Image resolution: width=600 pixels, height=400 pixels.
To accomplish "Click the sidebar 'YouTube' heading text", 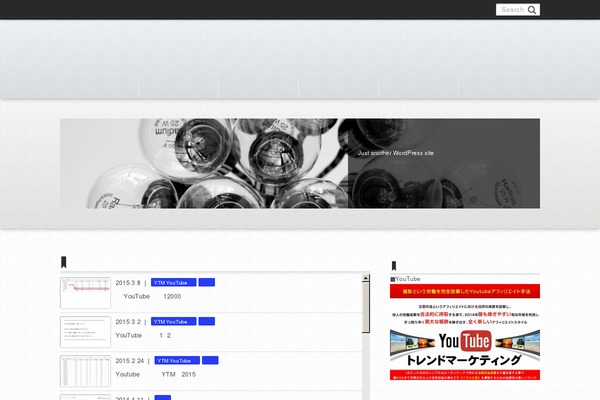I will click(x=408, y=279).
